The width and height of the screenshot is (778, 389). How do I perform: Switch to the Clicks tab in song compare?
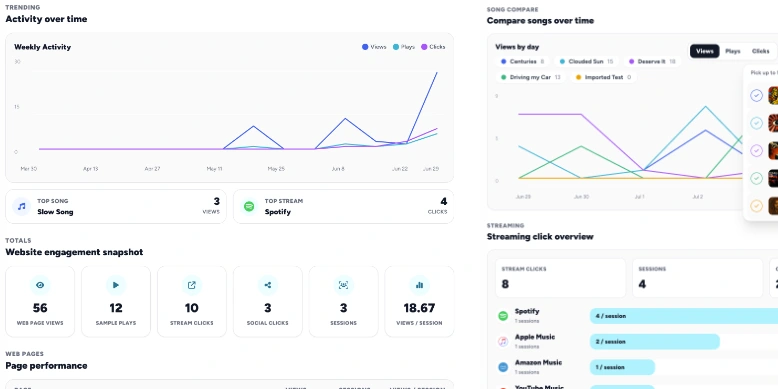761,51
